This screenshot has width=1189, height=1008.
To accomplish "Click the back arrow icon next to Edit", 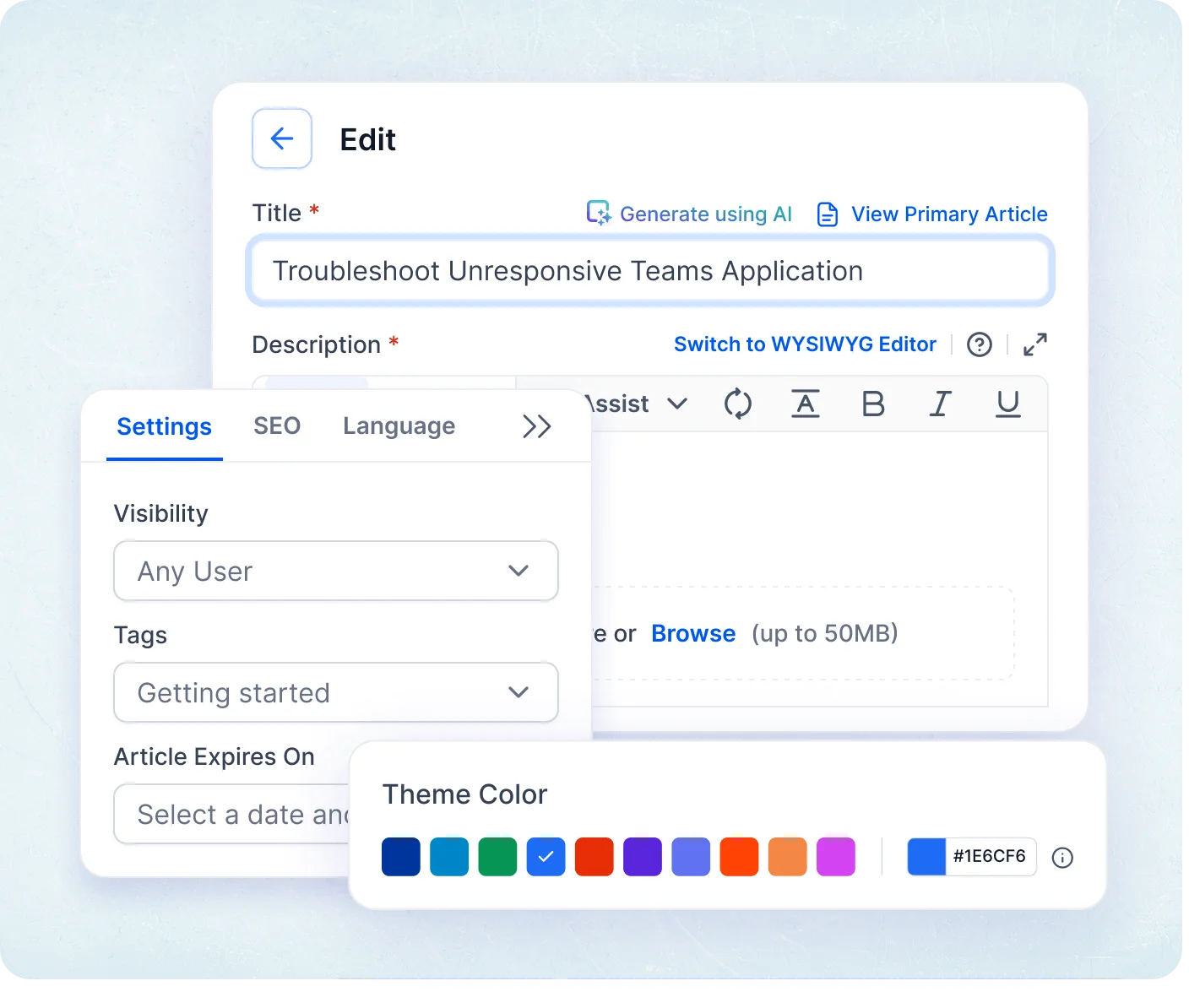I will click(x=281, y=138).
